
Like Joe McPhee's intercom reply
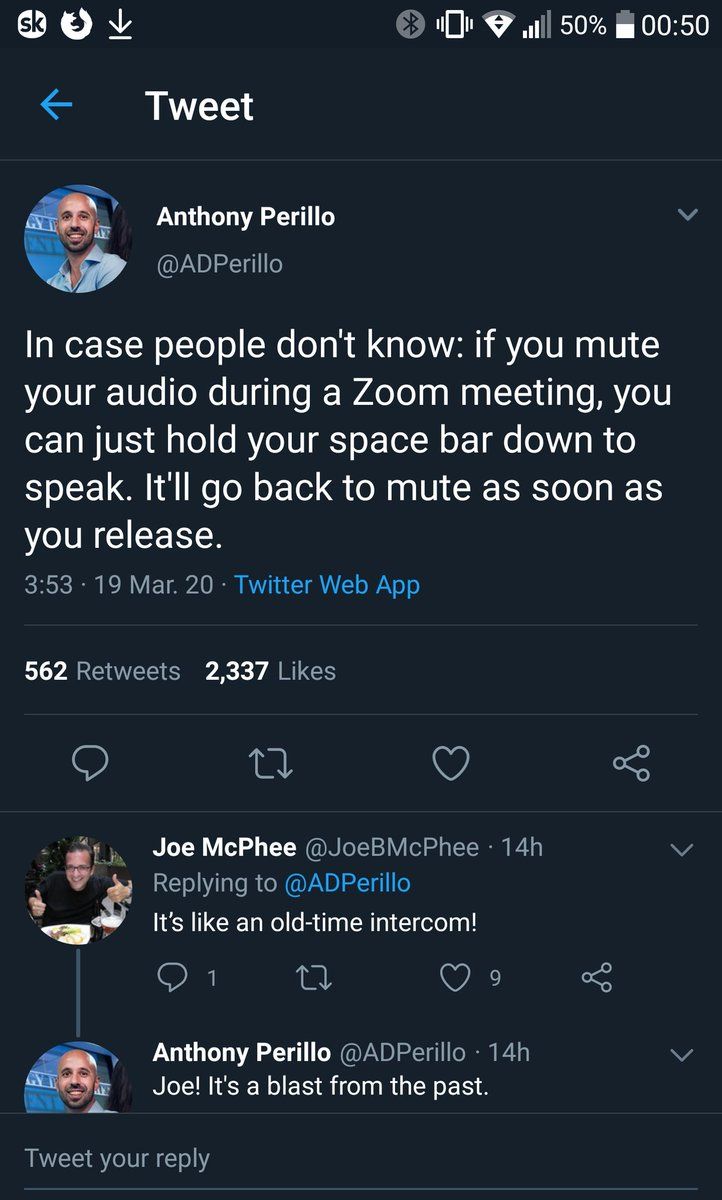click(x=456, y=977)
